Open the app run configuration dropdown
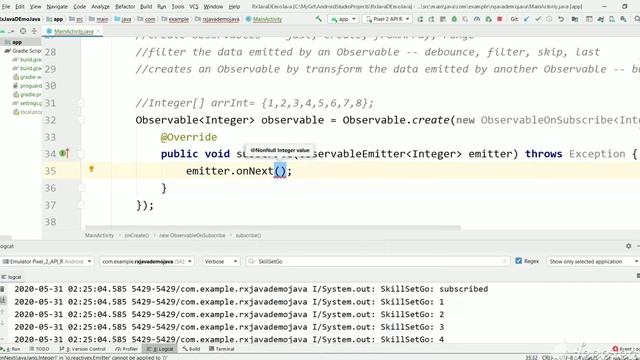 pos(343,19)
